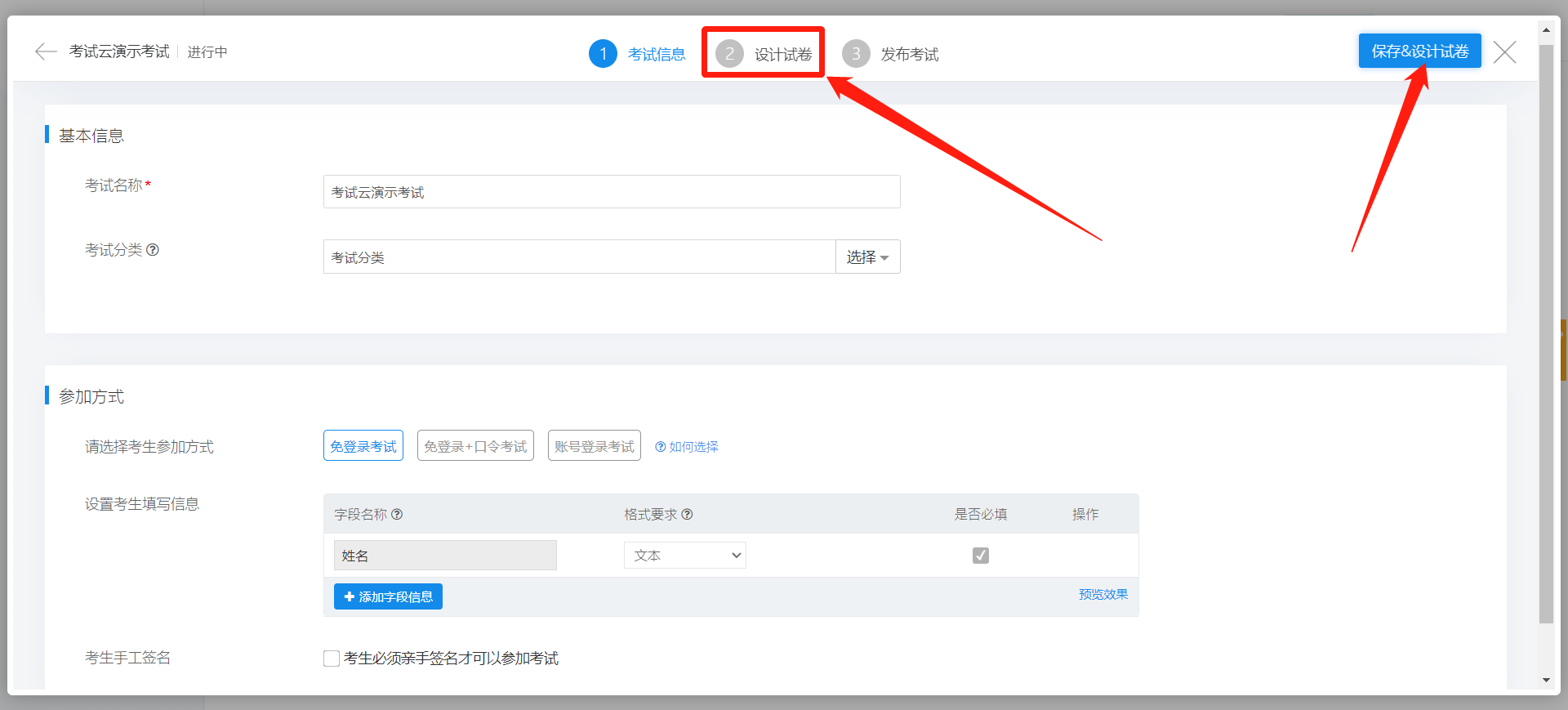Enable 考生必须亲手签名 checkbox

pos(332,659)
